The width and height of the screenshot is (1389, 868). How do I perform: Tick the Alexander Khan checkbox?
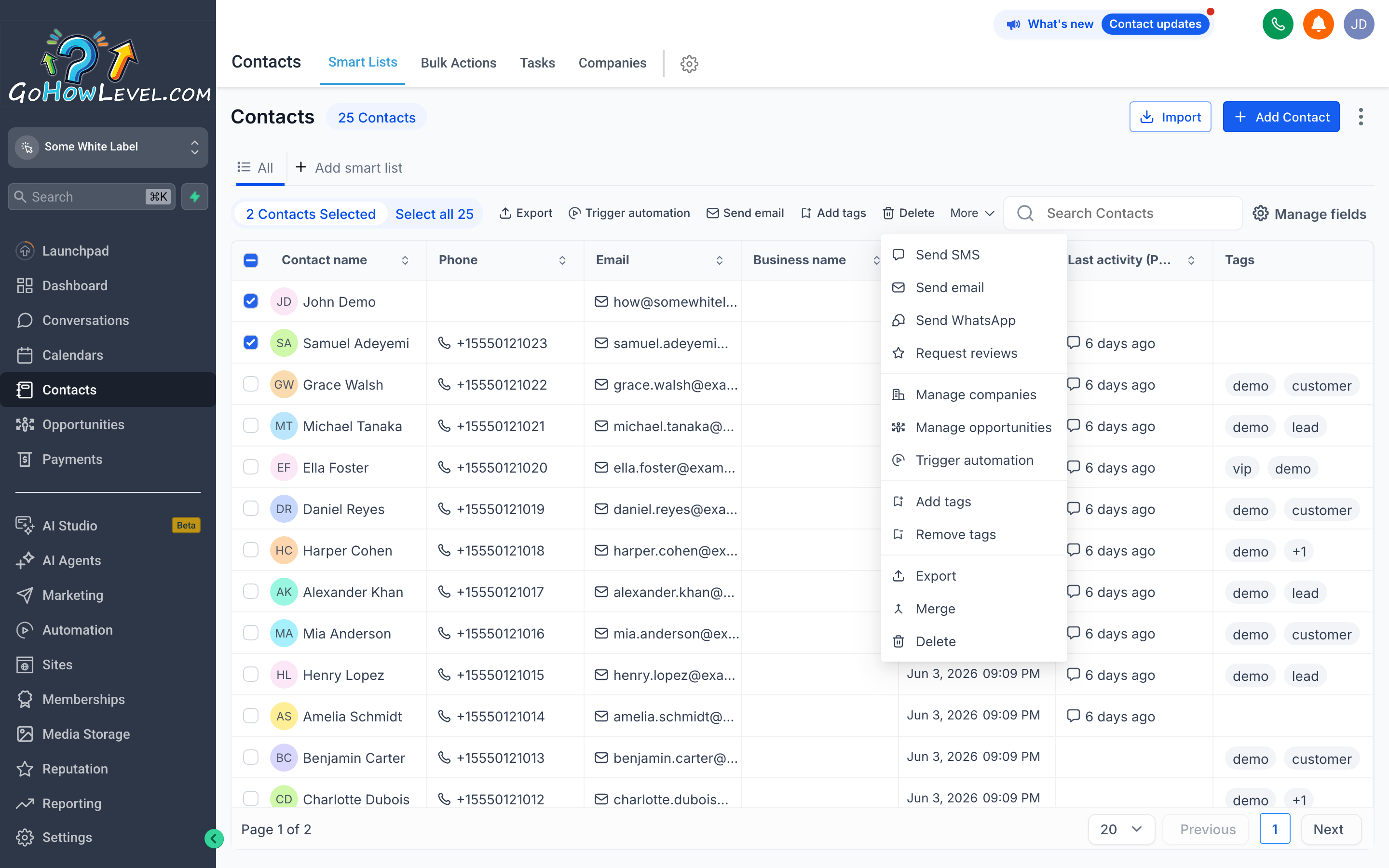(251, 591)
